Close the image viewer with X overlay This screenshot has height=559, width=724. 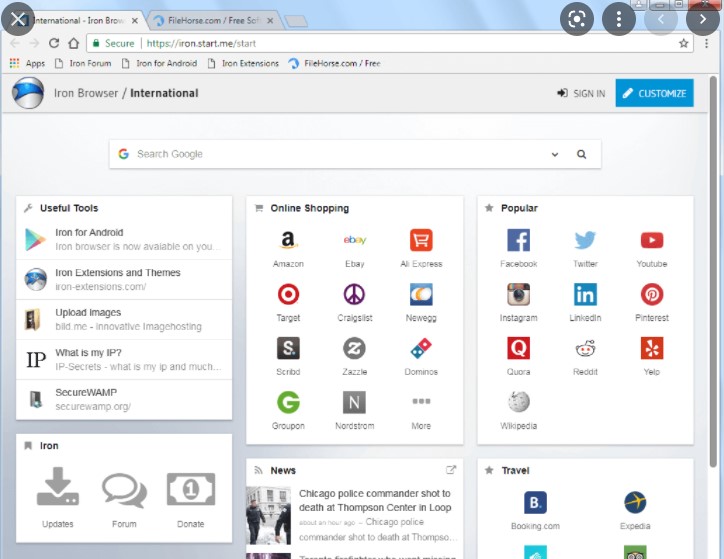18,19
